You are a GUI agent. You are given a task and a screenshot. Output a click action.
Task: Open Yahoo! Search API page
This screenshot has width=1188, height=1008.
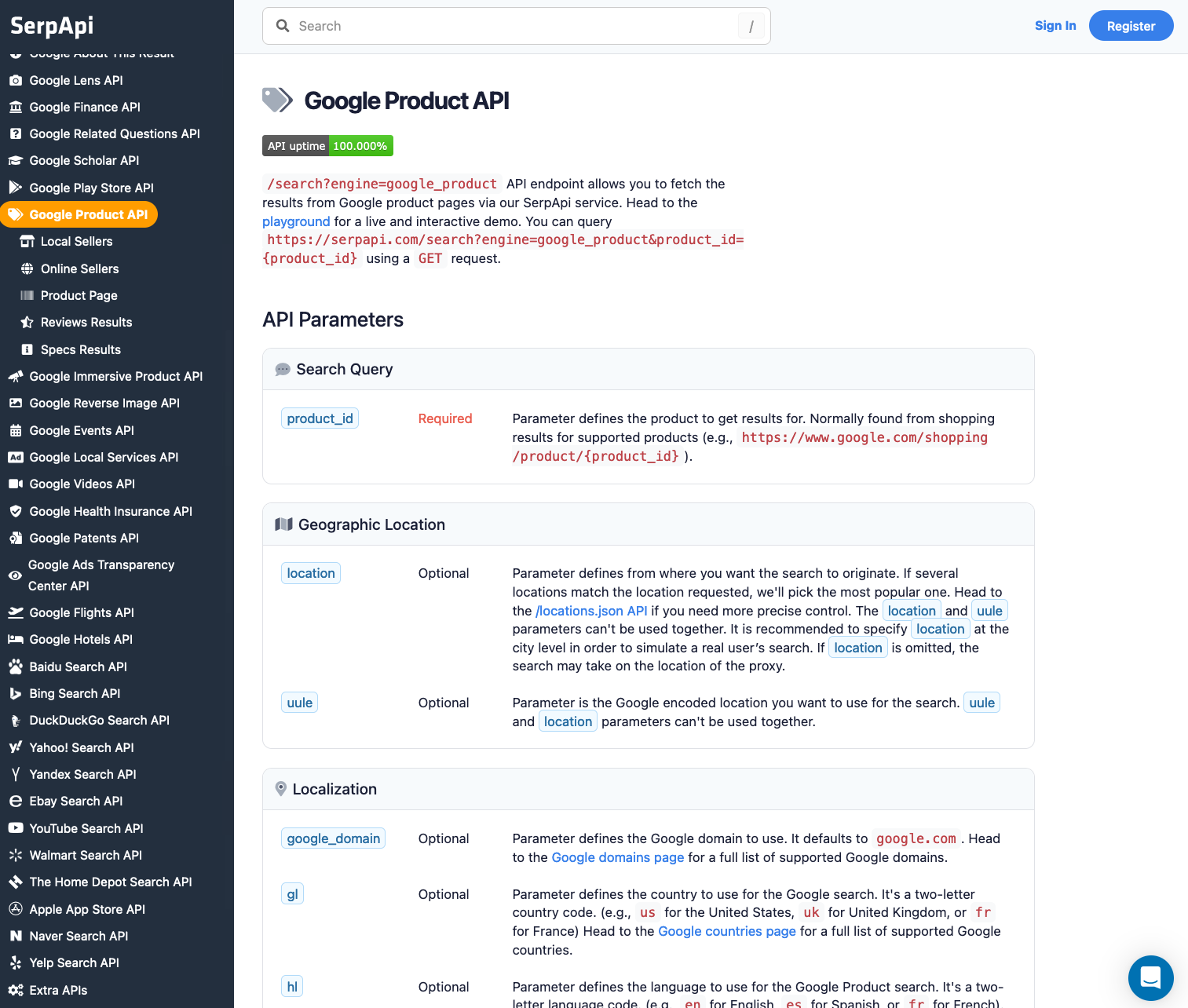tap(82, 747)
